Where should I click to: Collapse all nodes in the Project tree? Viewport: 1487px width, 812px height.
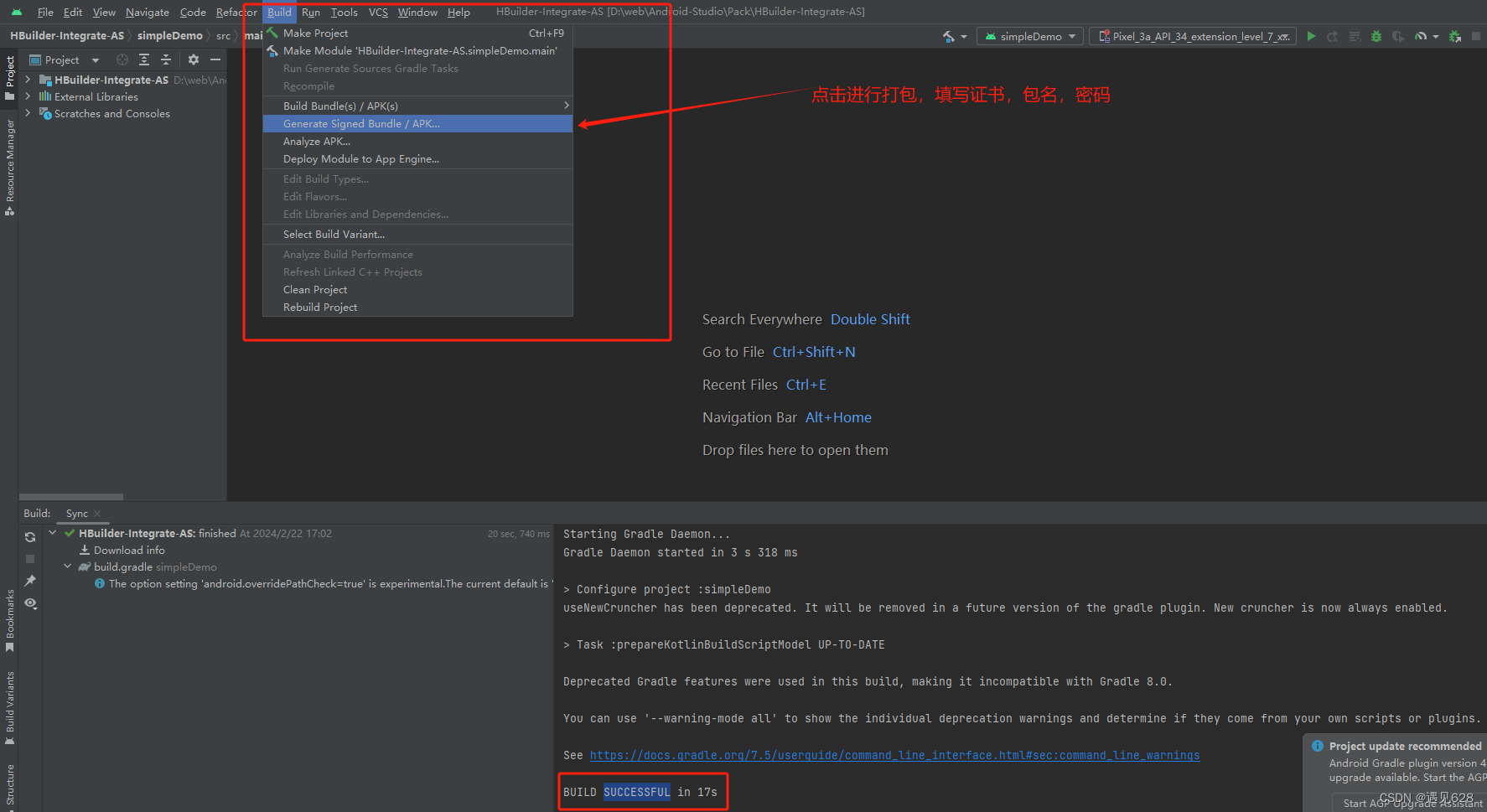(x=165, y=59)
